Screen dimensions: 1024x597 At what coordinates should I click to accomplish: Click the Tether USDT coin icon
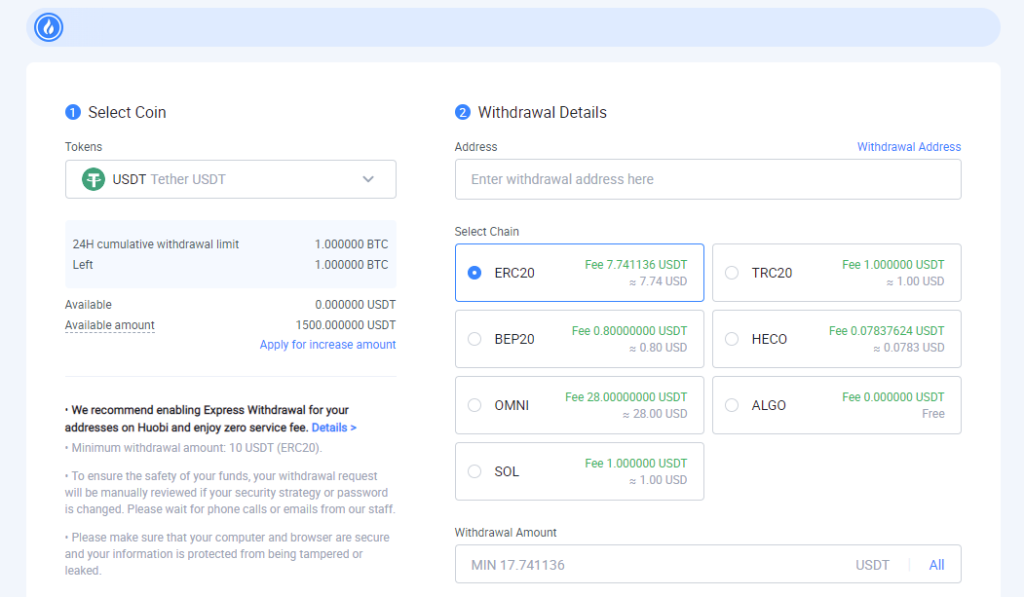coord(93,179)
